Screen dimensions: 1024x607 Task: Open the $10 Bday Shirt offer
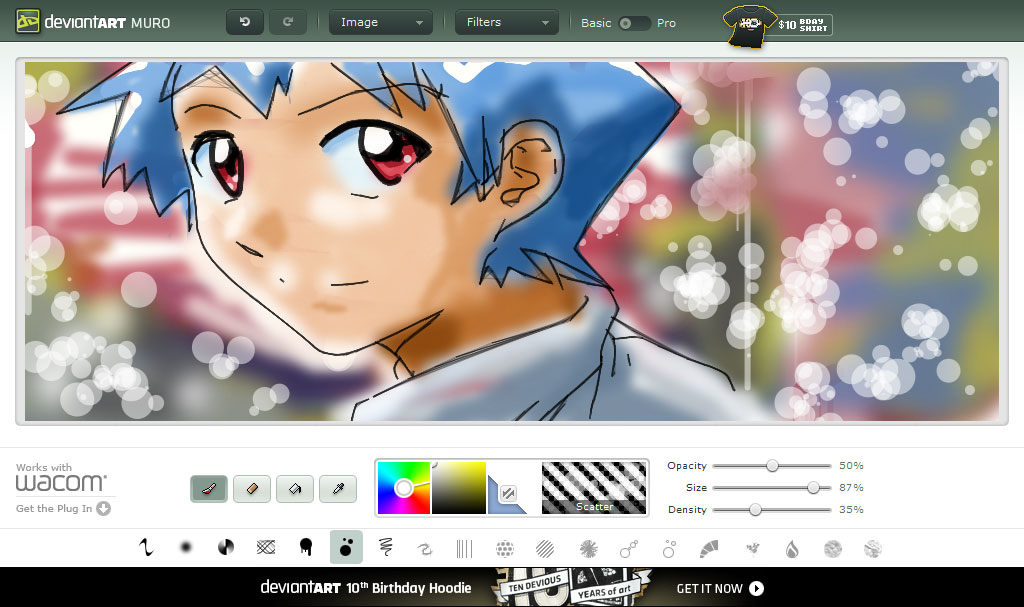[777, 25]
